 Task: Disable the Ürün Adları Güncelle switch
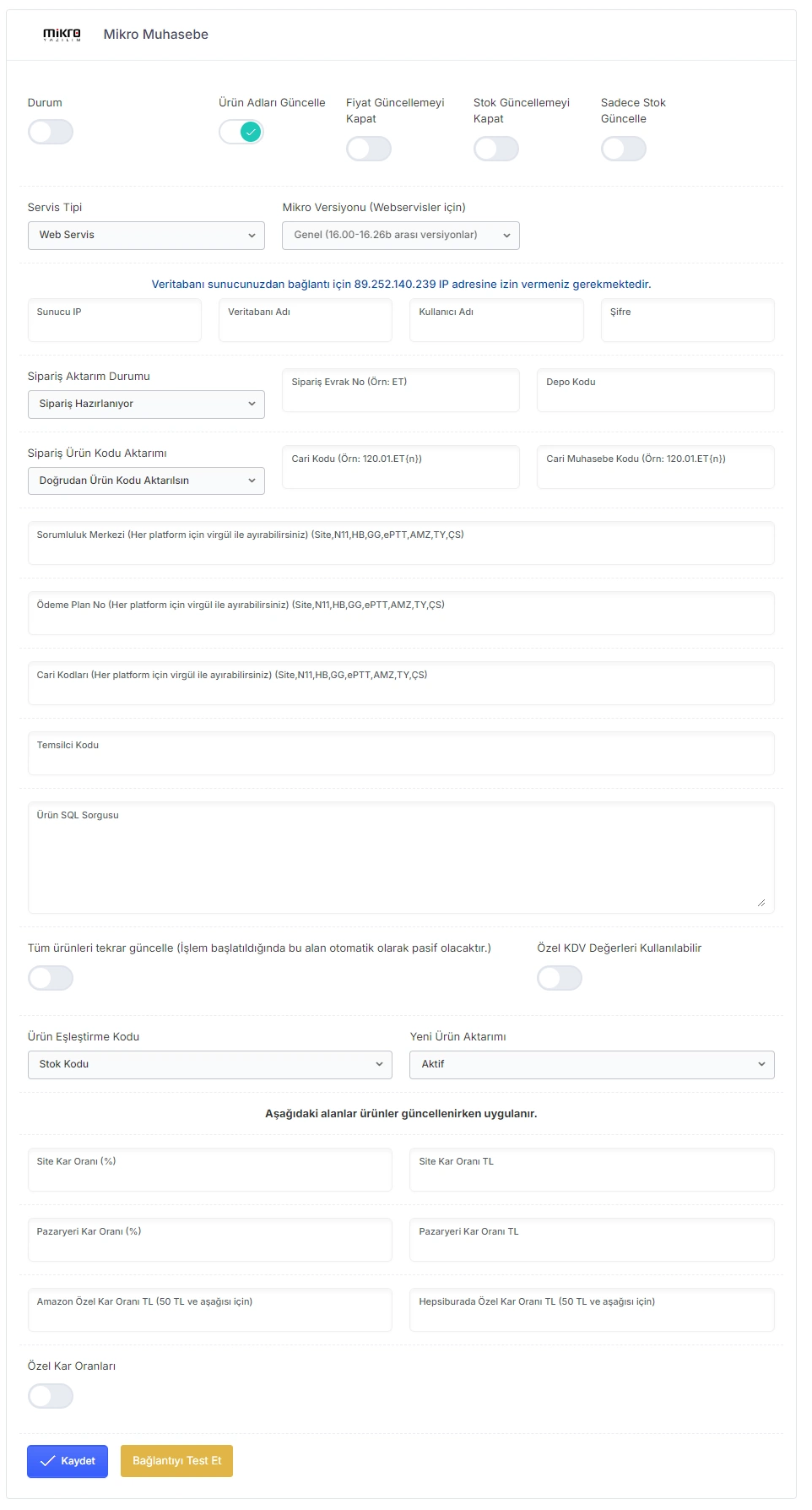click(x=241, y=132)
